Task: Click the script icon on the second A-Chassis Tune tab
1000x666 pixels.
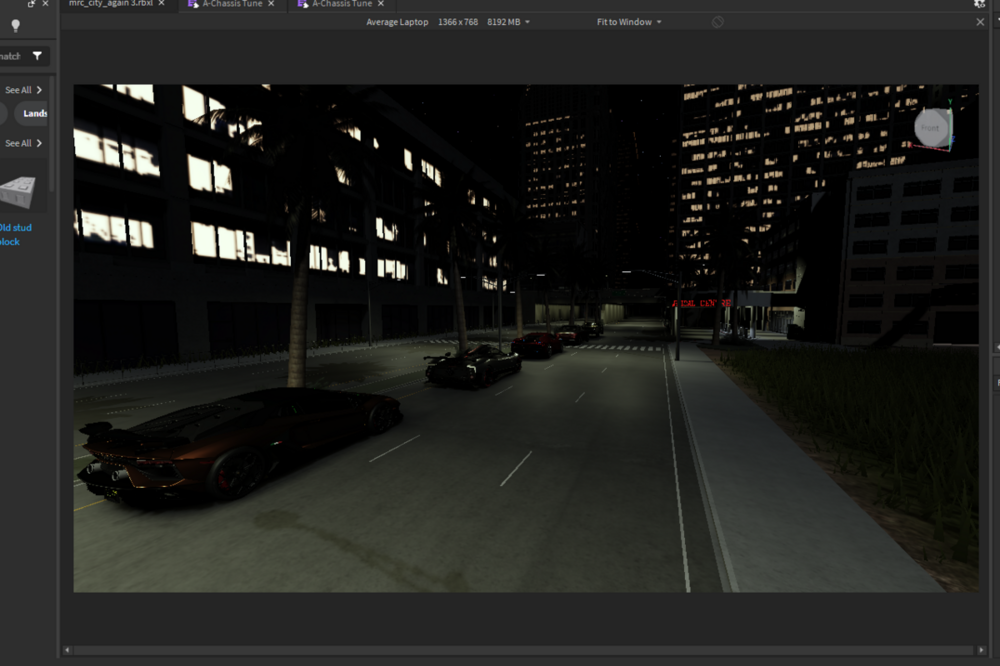Action: [303, 4]
